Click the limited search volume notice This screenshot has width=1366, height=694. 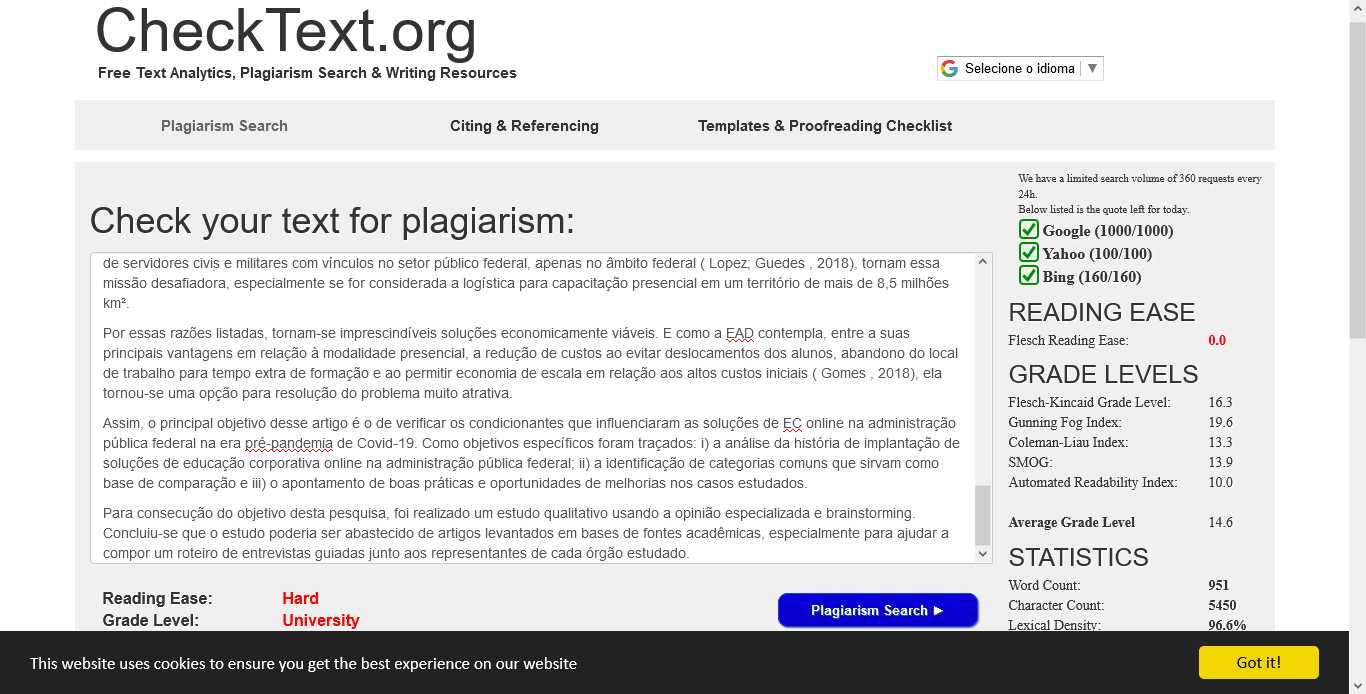point(1140,194)
